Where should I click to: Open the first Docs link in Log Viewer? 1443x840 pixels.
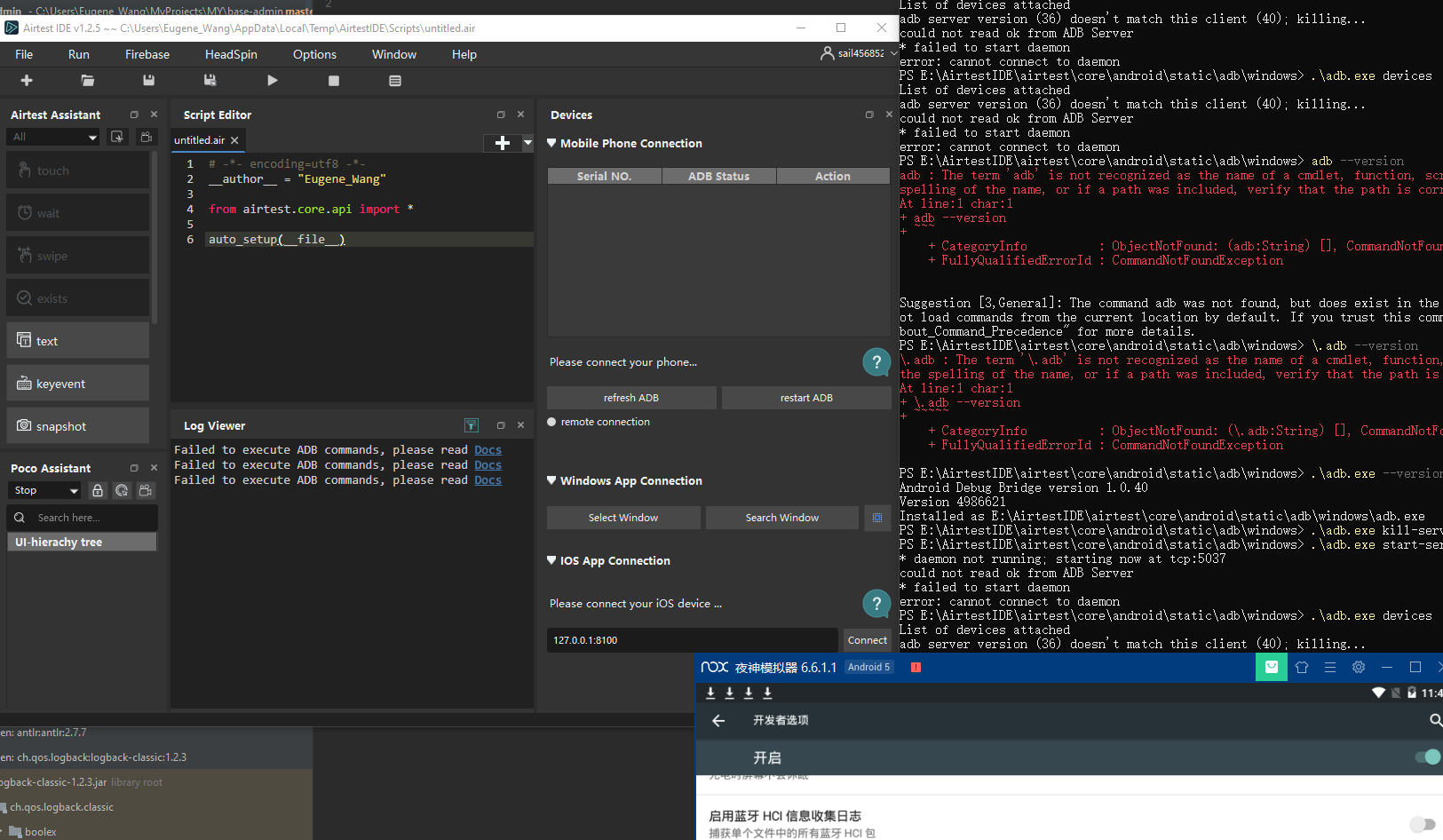488,449
